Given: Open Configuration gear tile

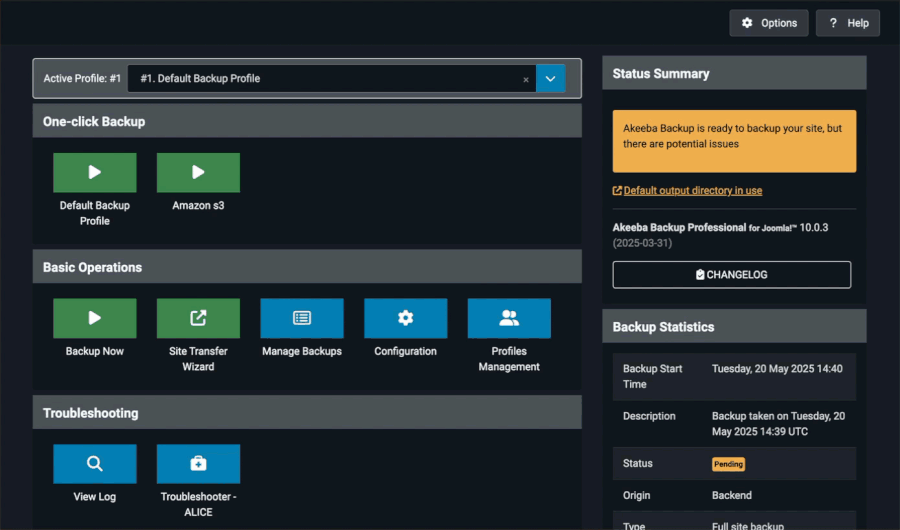Looking at the screenshot, I should [405, 318].
